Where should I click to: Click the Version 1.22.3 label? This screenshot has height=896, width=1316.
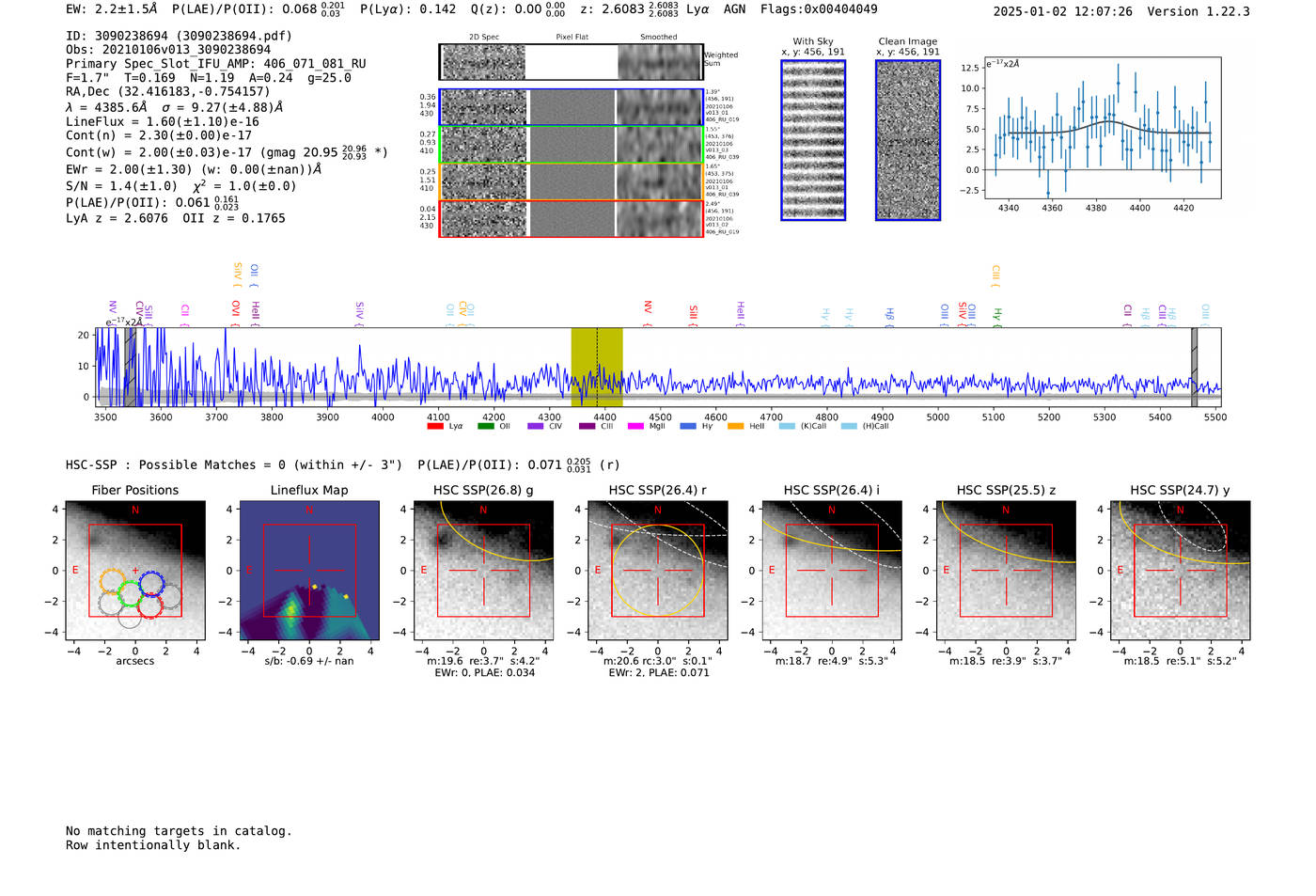[1198, 11]
